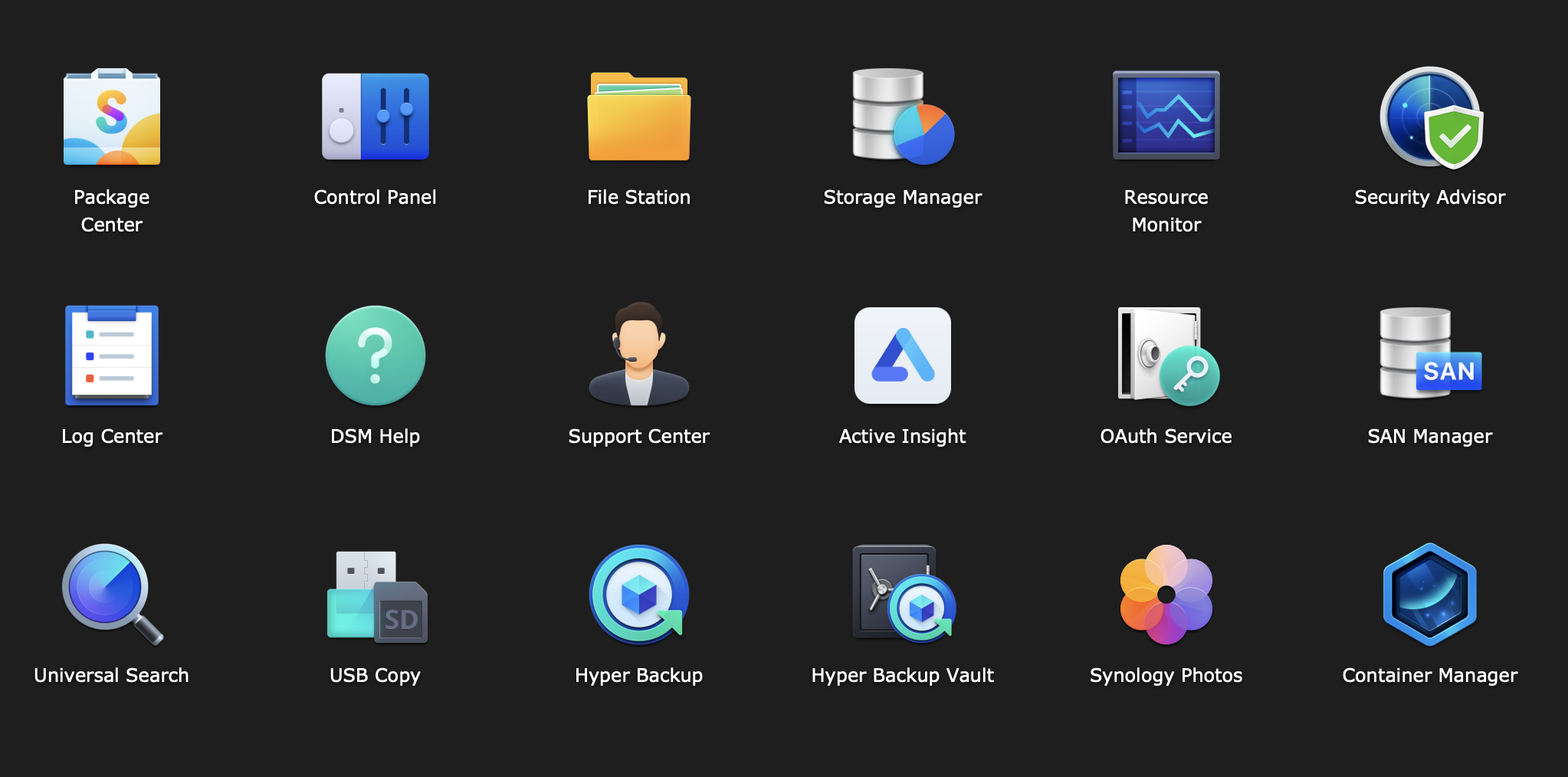
Task: Click the "Container Manager" label
Action: click(x=1430, y=676)
